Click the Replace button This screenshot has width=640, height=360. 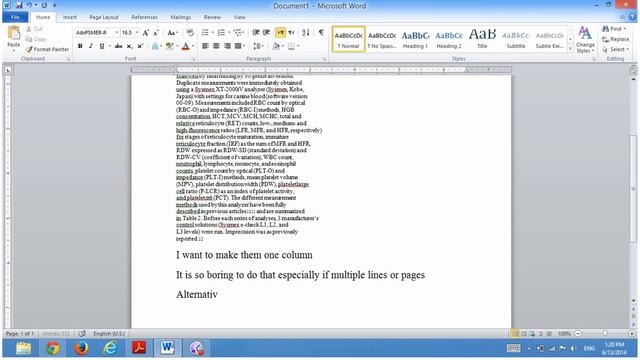click(x=616, y=39)
